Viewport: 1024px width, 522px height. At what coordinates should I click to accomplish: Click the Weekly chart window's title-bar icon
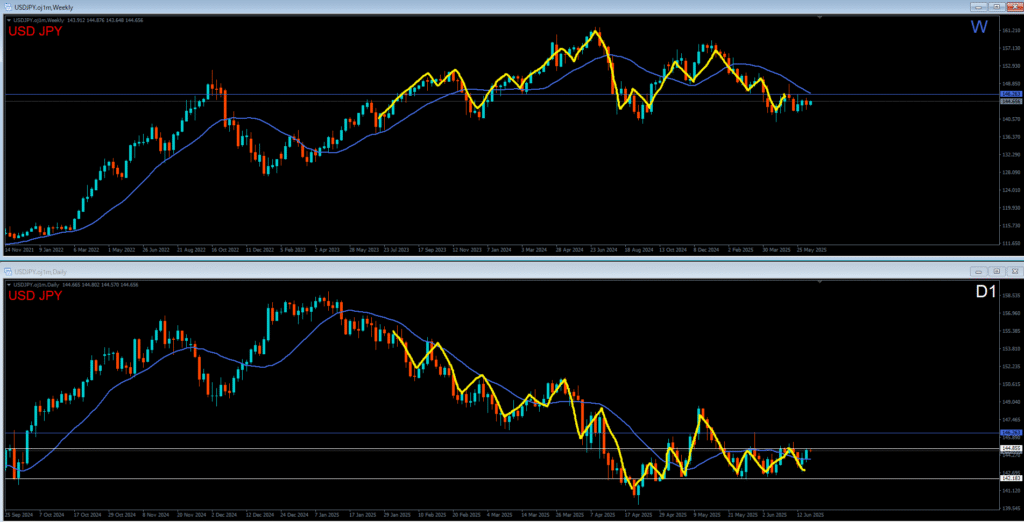pos(8,7)
